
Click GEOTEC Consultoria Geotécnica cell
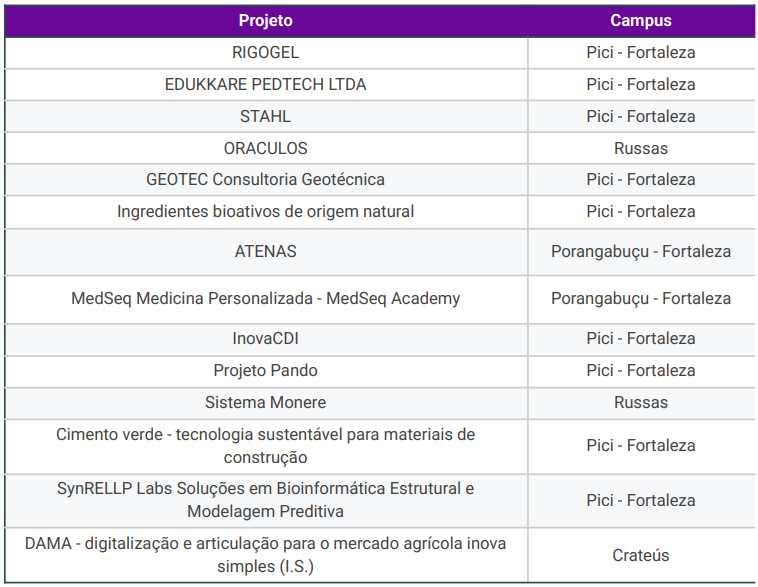pos(265,180)
